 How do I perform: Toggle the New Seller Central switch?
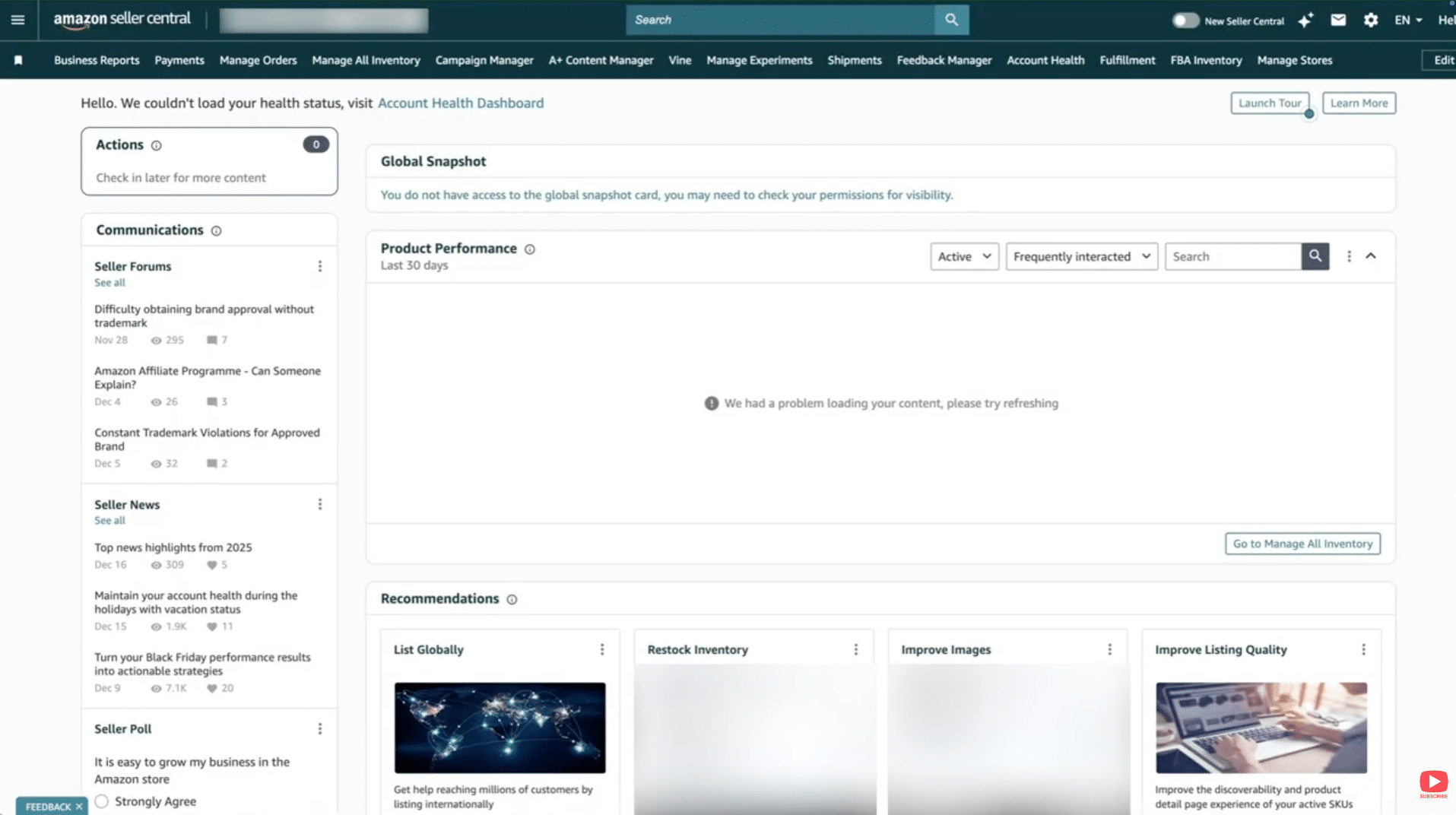pyautogui.click(x=1185, y=21)
